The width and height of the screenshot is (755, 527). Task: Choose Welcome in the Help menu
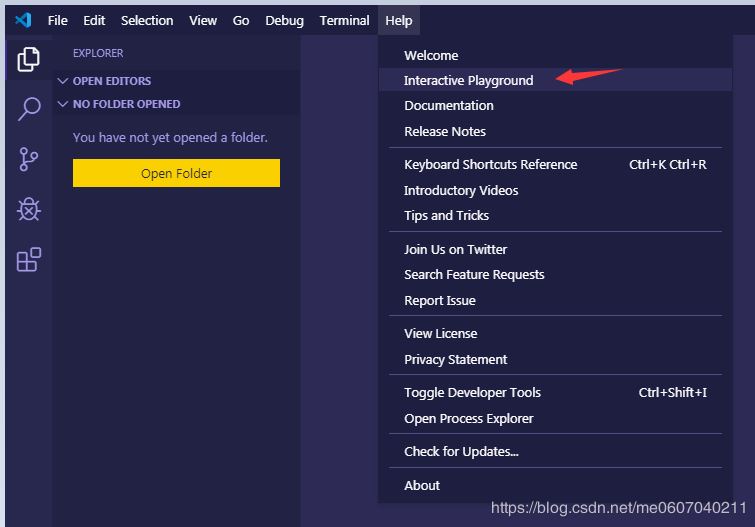[431, 55]
